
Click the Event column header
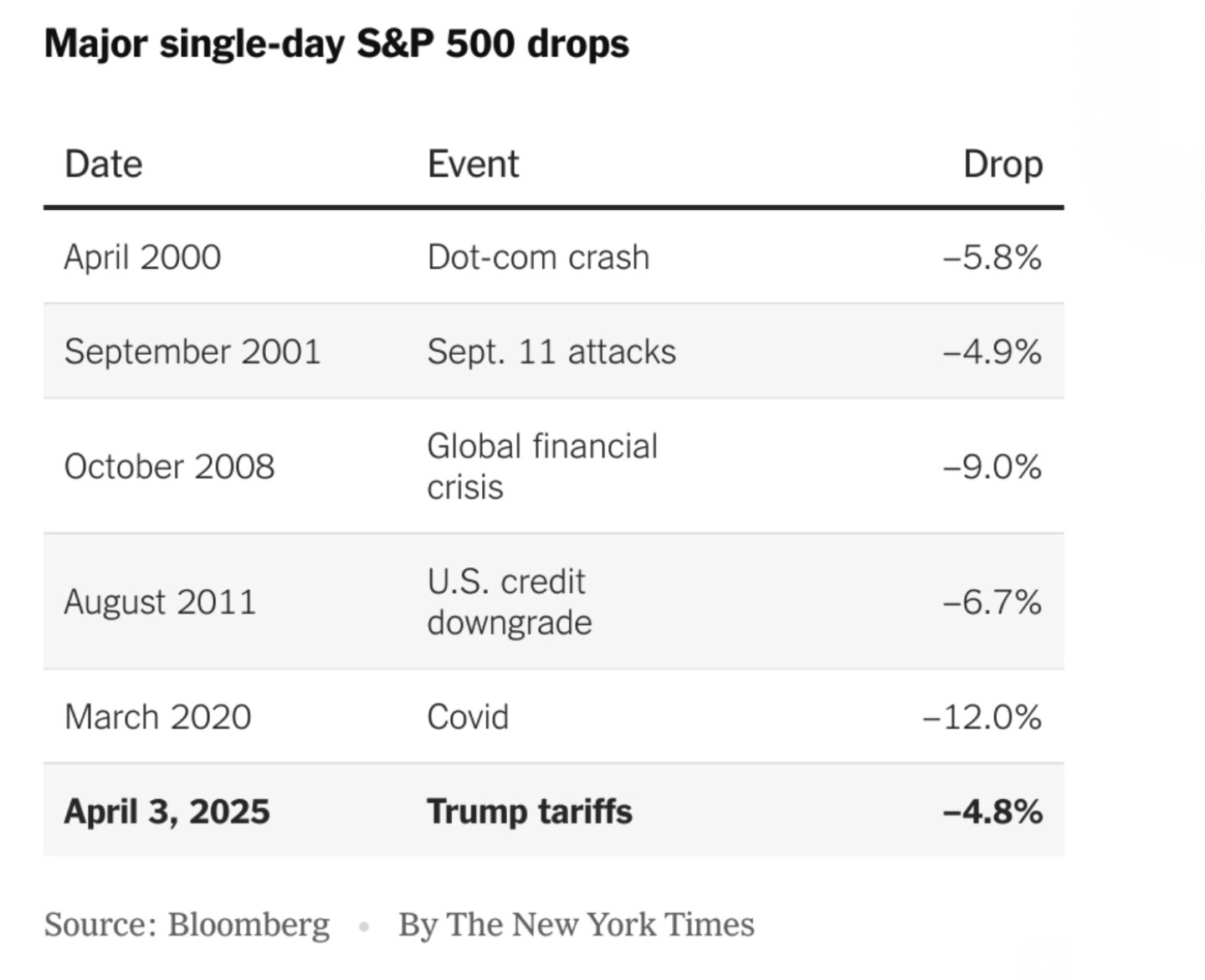[x=473, y=164]
